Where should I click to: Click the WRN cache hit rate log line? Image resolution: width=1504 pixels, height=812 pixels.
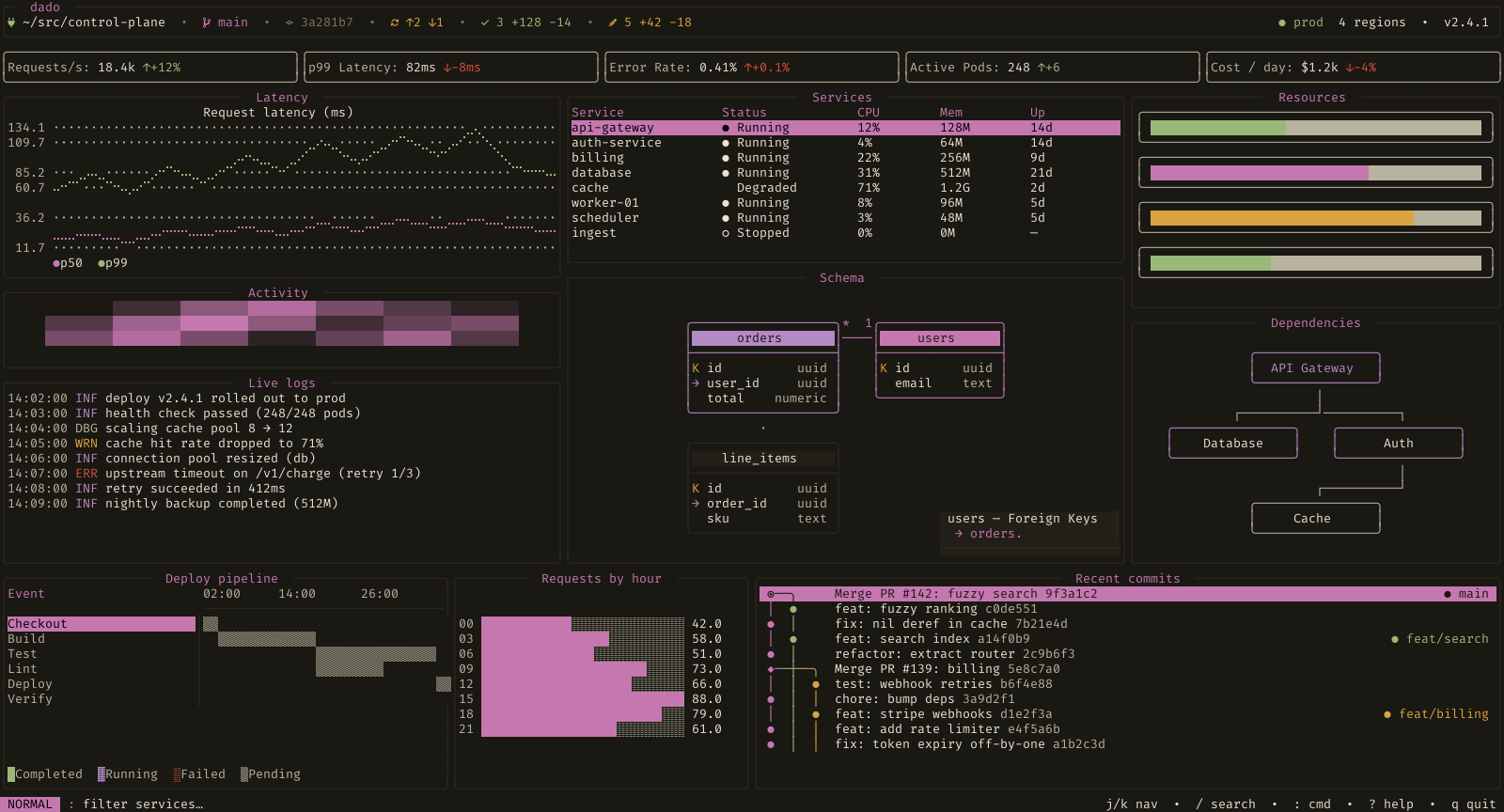(x=165, y=444)
